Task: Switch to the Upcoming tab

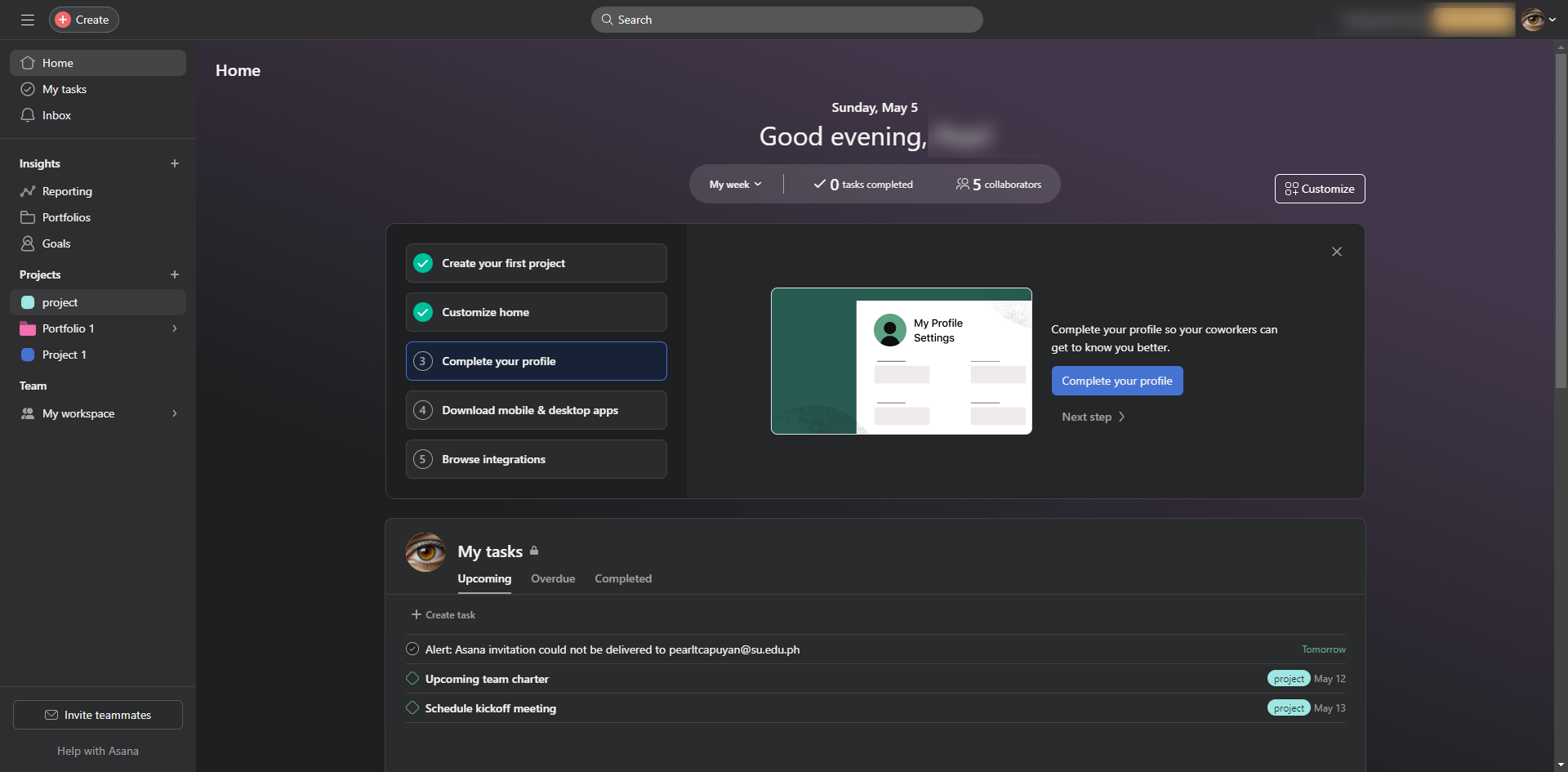Action: (x=484, y=578)
